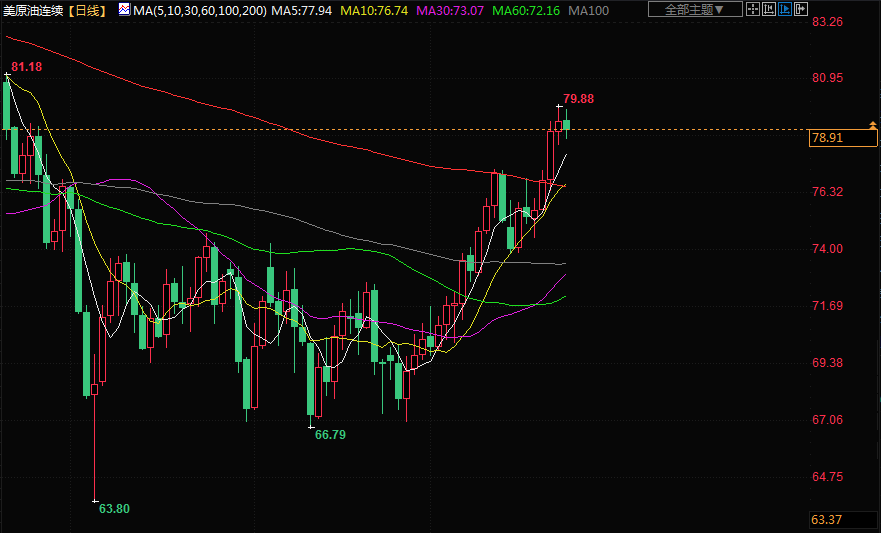Open the 全部主题 dropdown

coord(694,10)
